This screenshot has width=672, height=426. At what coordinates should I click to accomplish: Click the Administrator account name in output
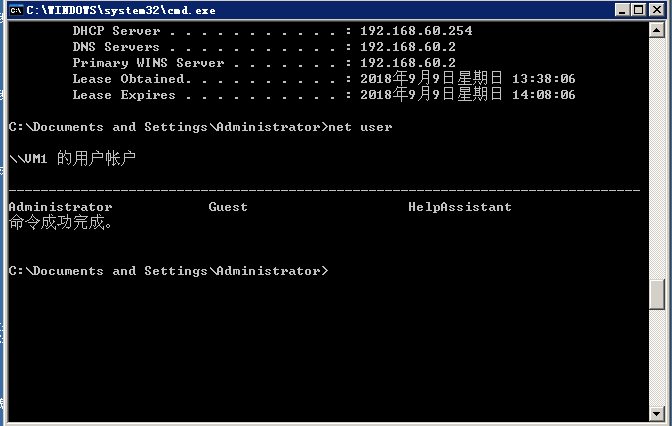pyautogui.click(x=60, y=207)
